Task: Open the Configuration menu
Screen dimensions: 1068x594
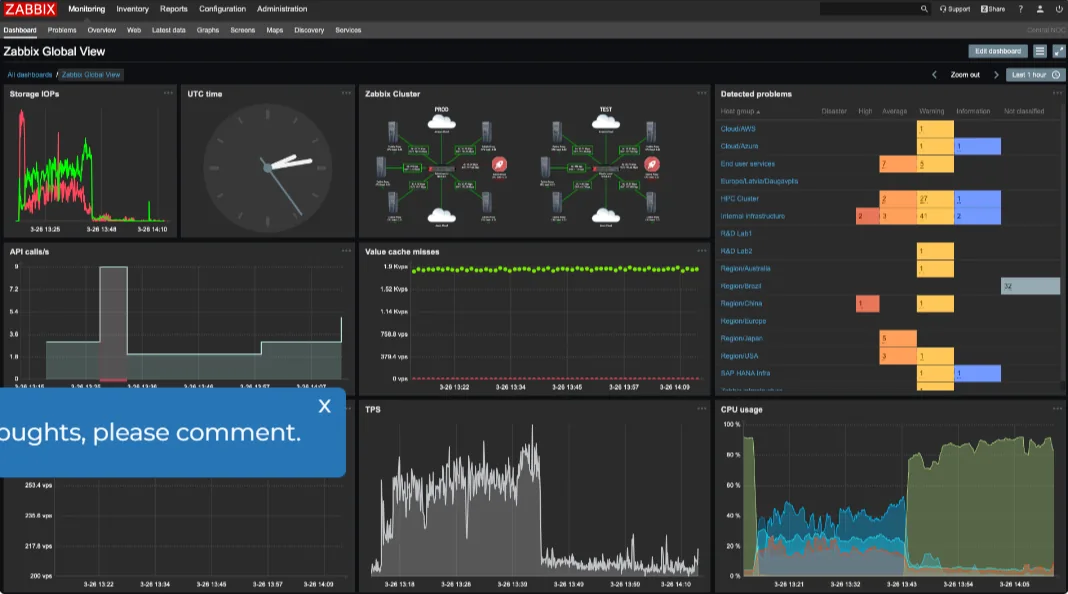Action: click(222, 9)
